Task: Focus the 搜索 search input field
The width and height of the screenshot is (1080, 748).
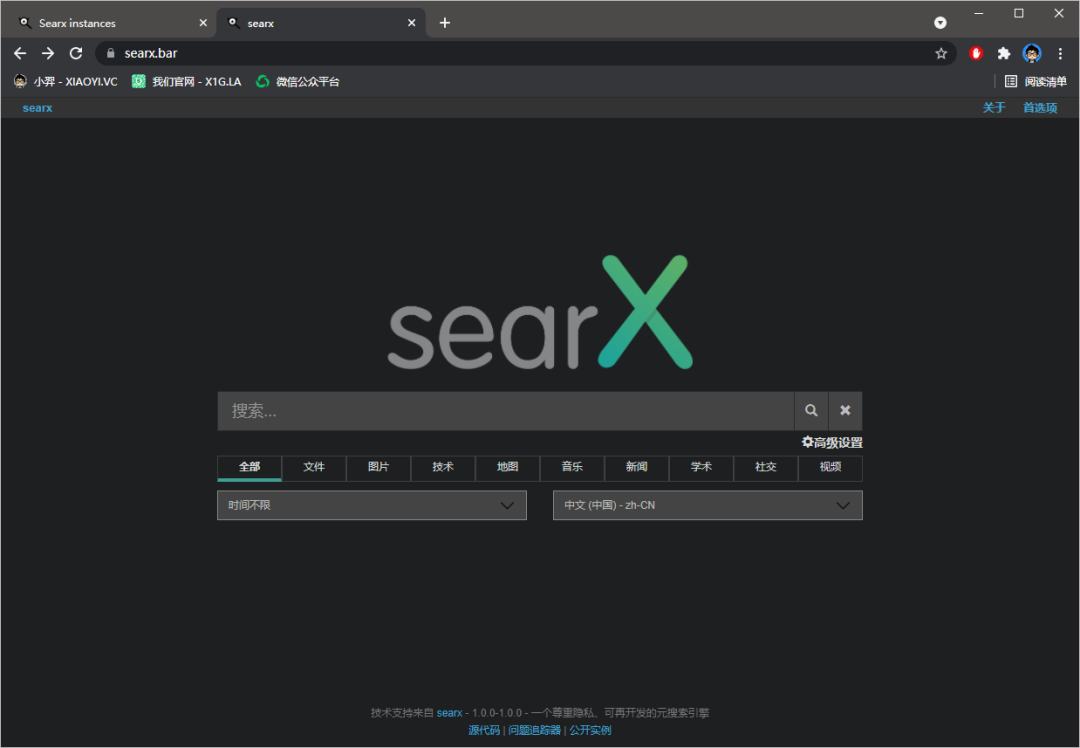Action: coord(505,411)
